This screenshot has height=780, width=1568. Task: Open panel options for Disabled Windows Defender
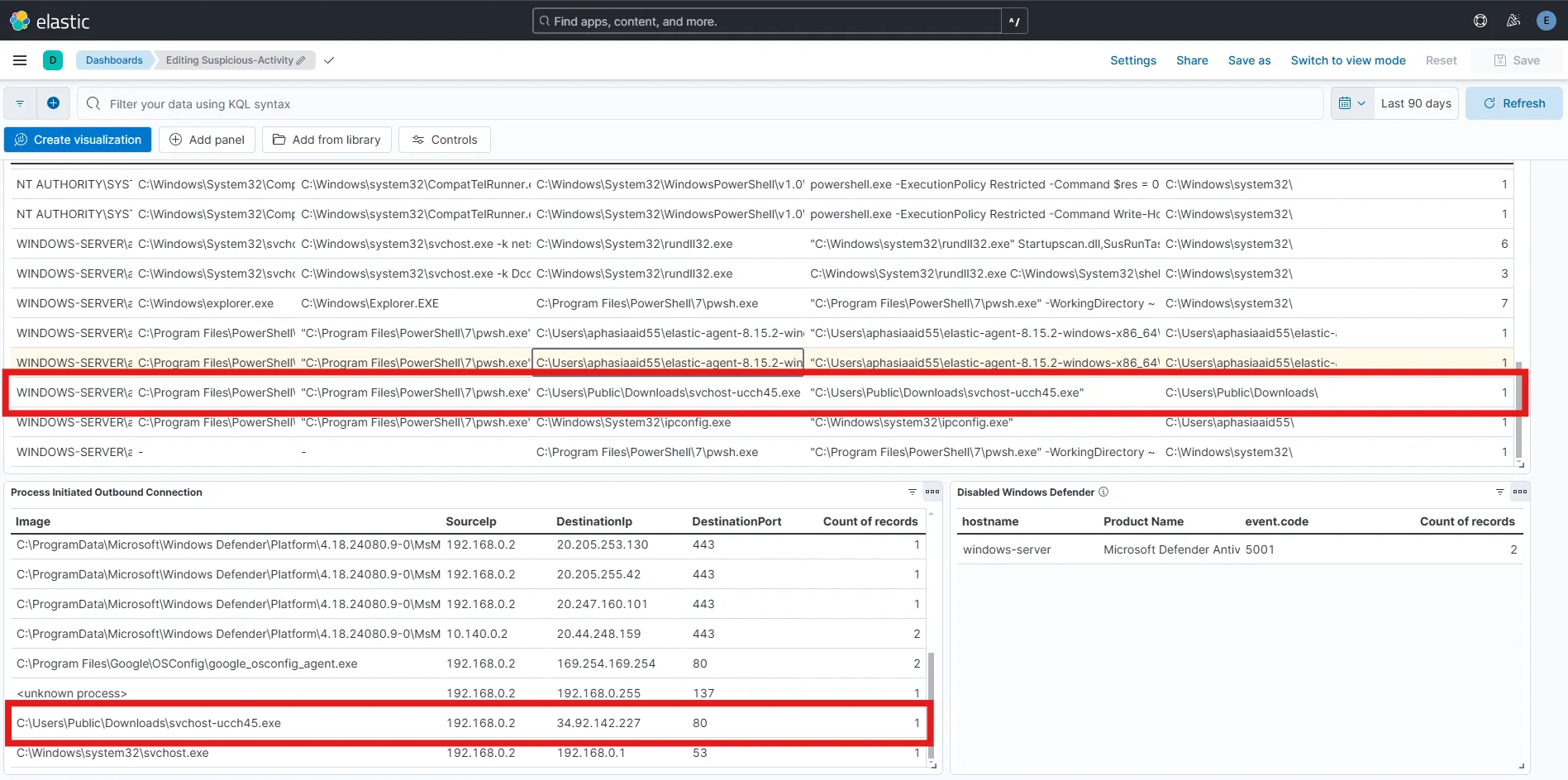tap(1521, 492)
